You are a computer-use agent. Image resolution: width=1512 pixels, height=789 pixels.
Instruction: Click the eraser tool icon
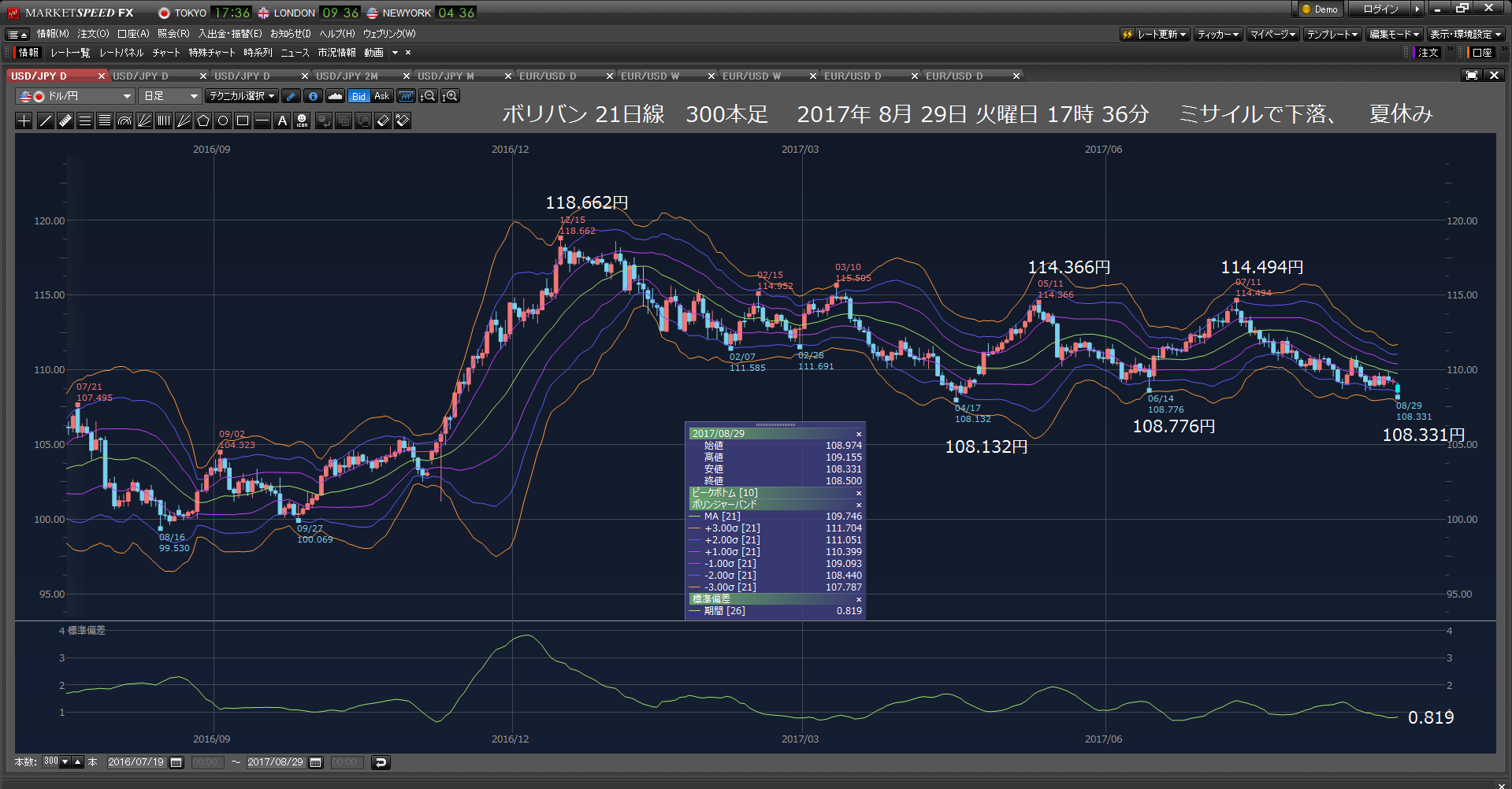coord(383,120)
